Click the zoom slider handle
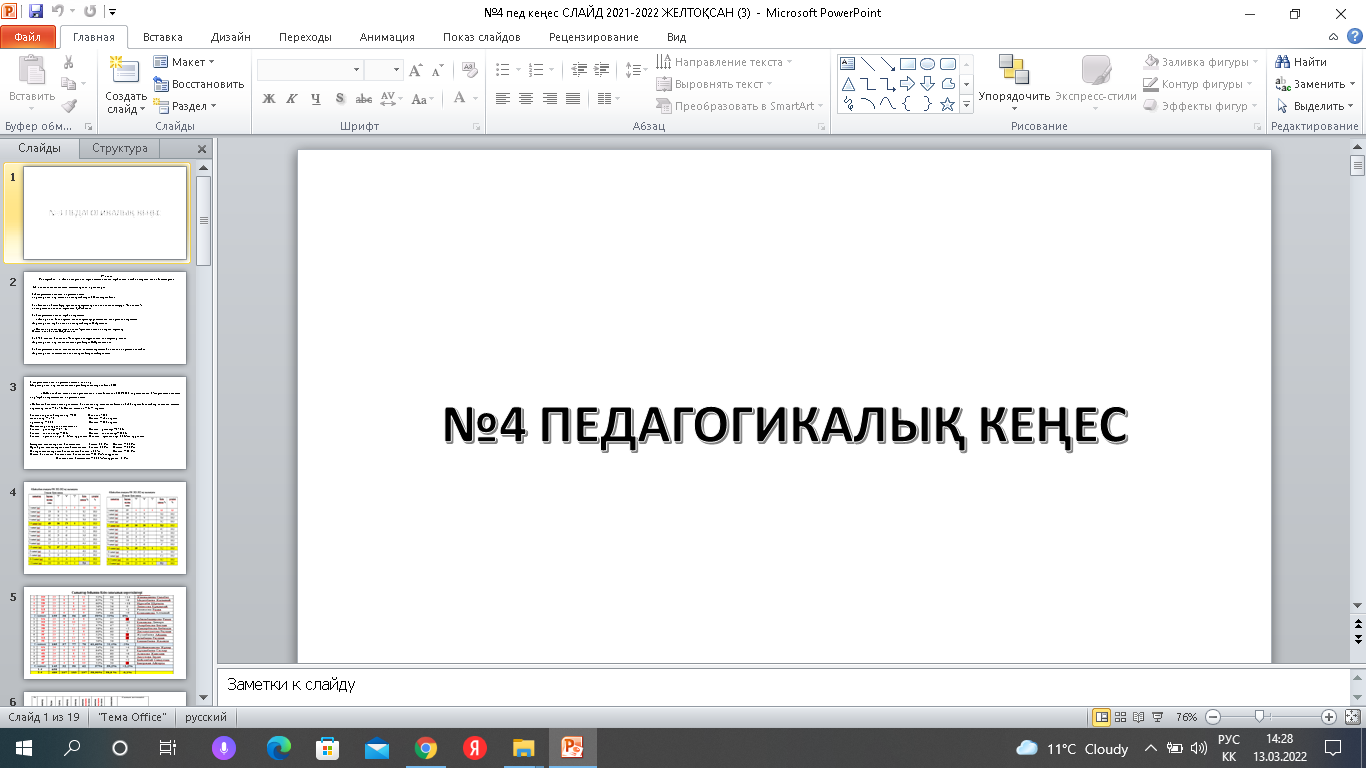 1259,717
